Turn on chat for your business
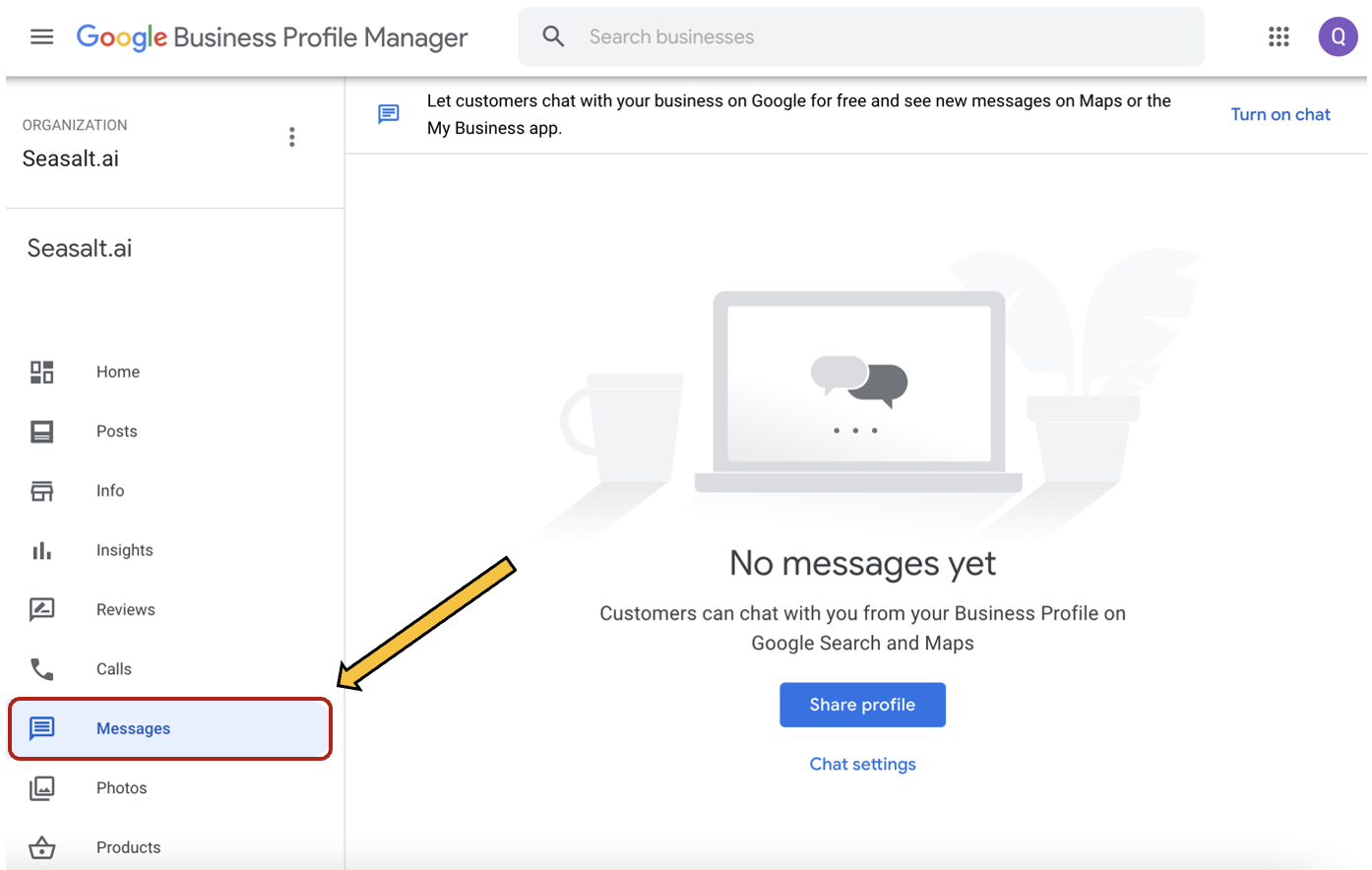Viewport: 1372px width, 870px height. pyautogui.click(x=1280, y=113)
